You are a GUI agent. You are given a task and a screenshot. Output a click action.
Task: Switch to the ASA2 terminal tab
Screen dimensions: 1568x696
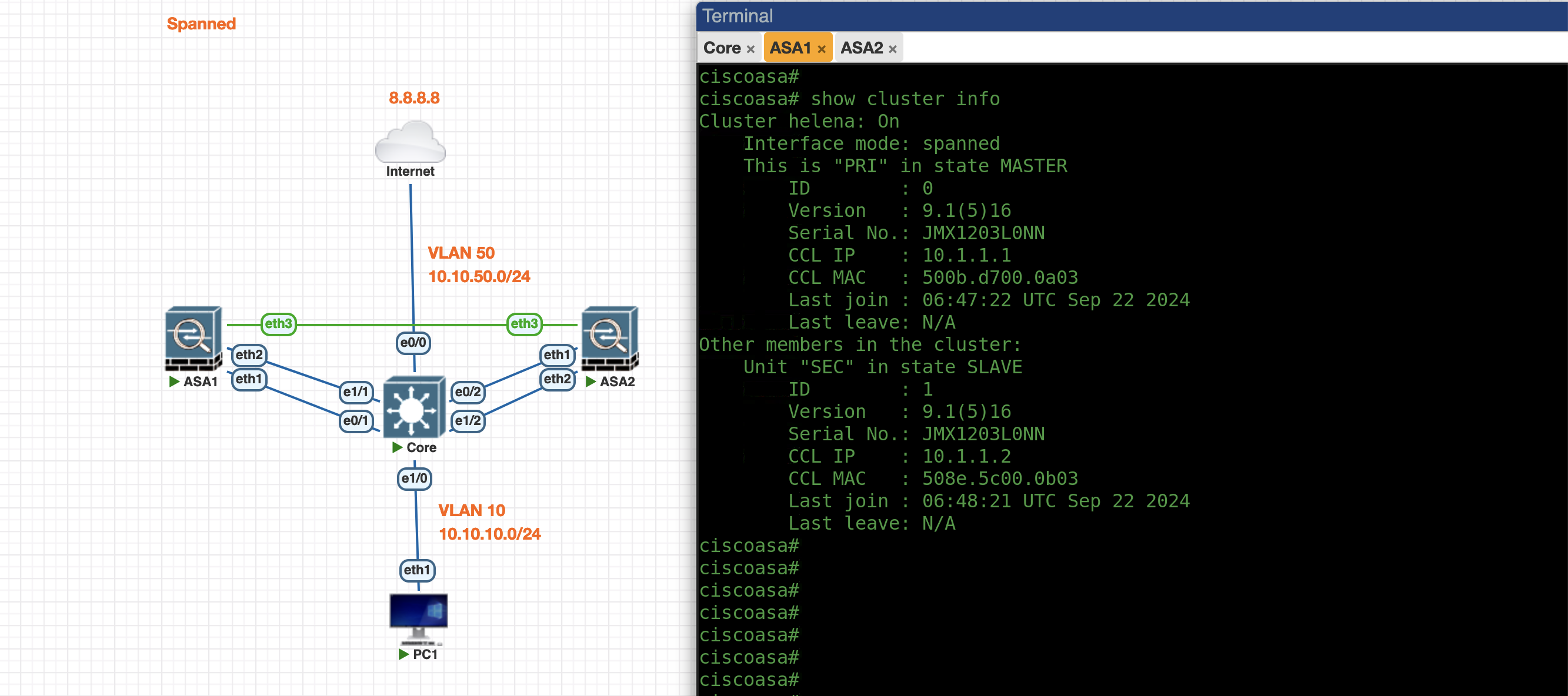click(x=861, y=48)
